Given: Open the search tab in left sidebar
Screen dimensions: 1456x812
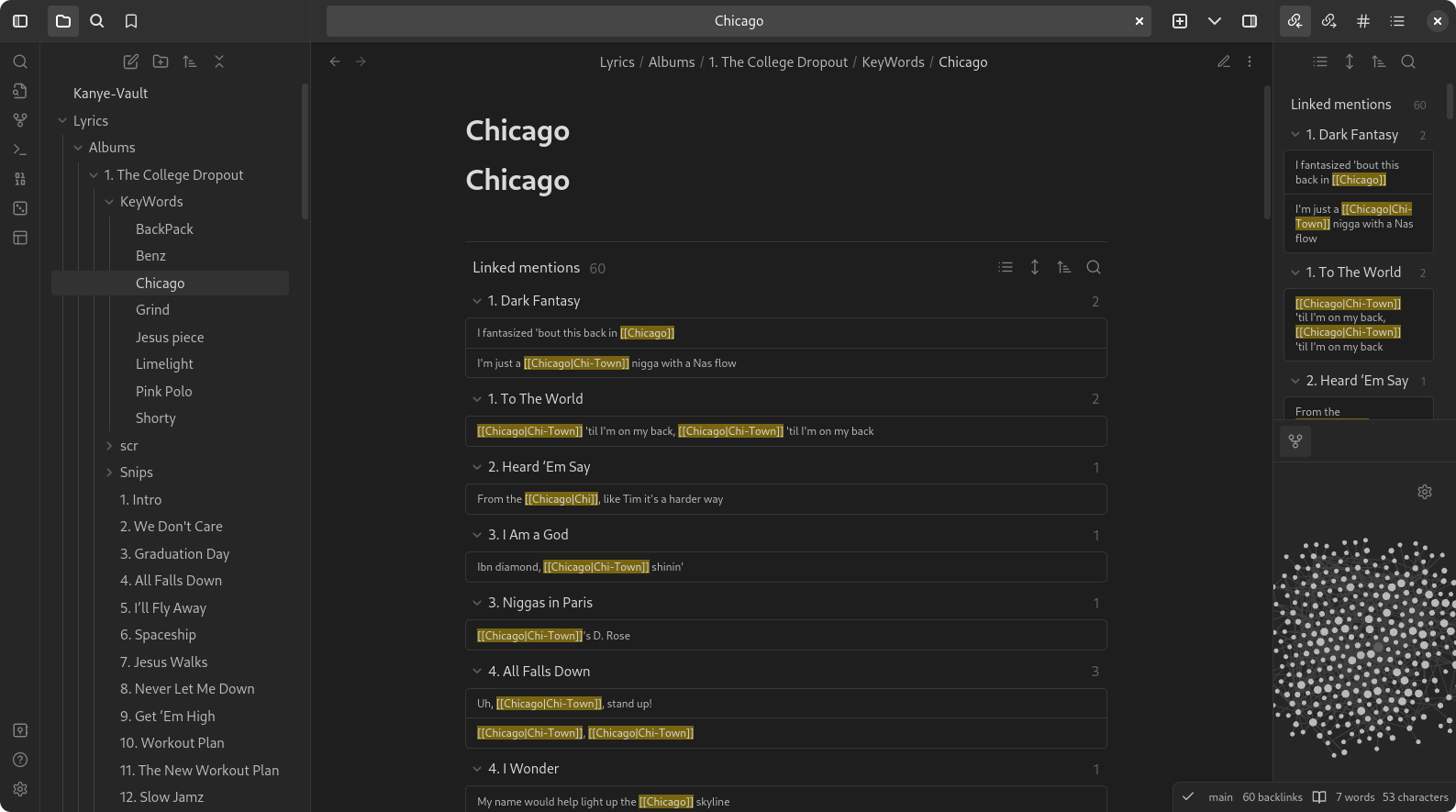Looking at the screenshot, I should pyautogui.click(x=97, y=21).
